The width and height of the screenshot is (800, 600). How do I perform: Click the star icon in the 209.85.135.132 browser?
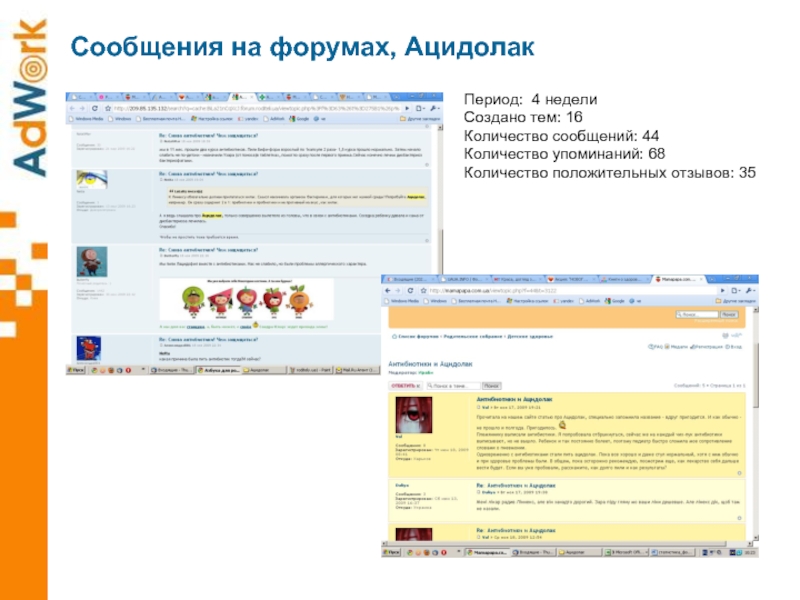point(108,108)
